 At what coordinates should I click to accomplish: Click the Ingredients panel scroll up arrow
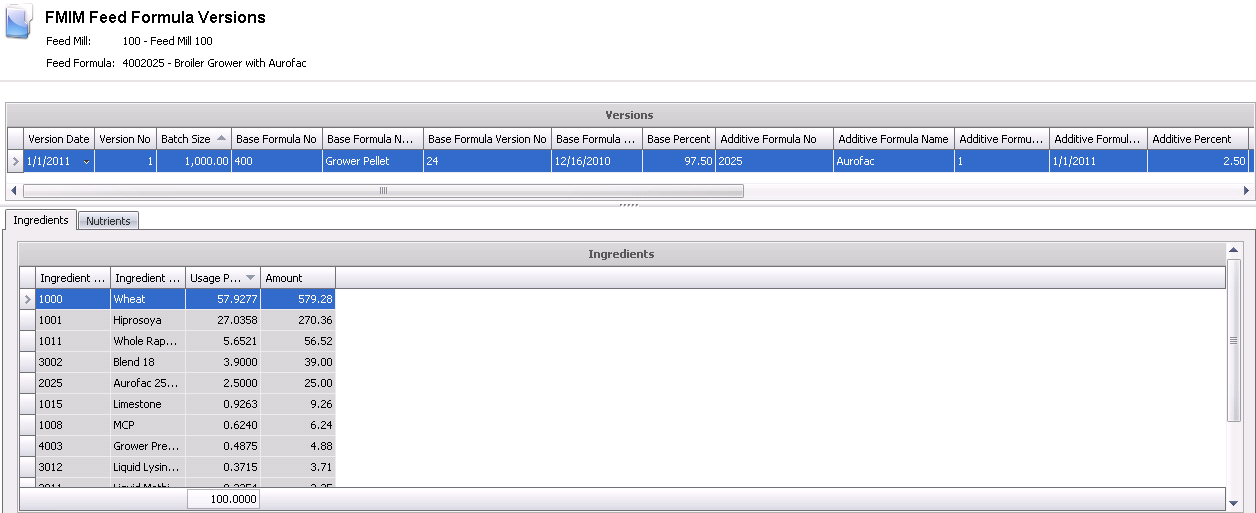1233,250
